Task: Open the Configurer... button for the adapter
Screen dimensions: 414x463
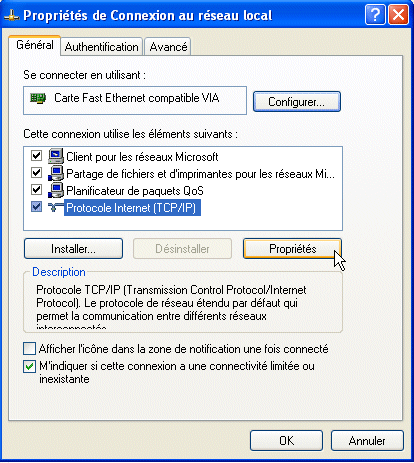Action: [297, 102]
